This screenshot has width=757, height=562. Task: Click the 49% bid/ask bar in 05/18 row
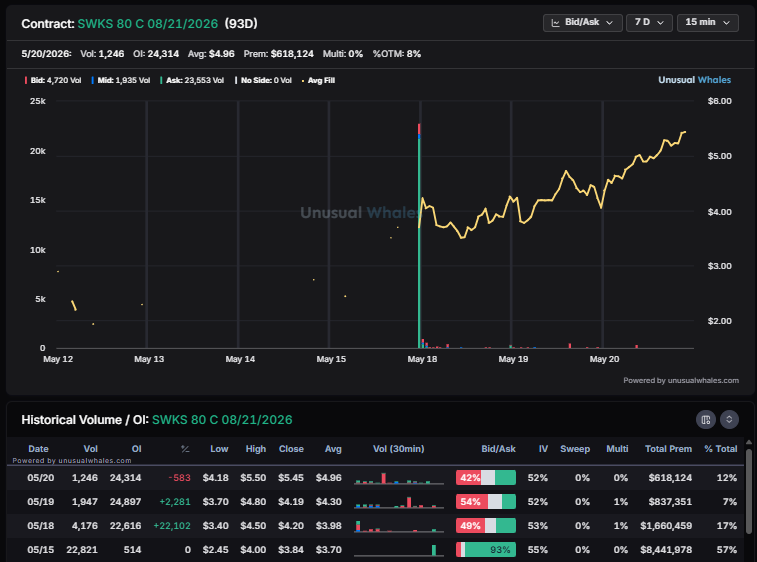(486, 525)
